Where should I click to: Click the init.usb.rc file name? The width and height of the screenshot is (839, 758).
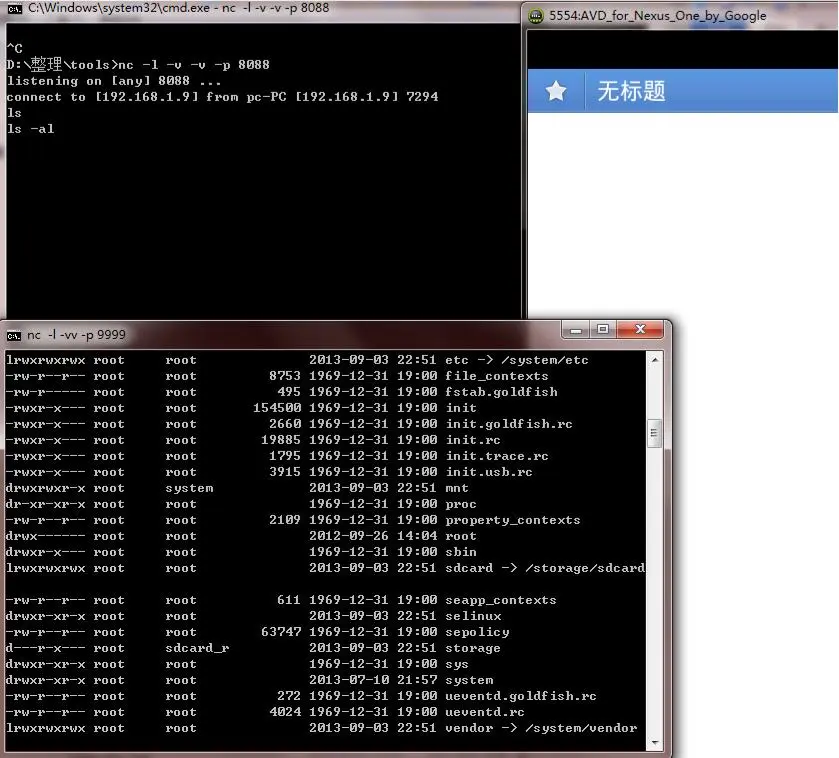[x=489, y=472]
